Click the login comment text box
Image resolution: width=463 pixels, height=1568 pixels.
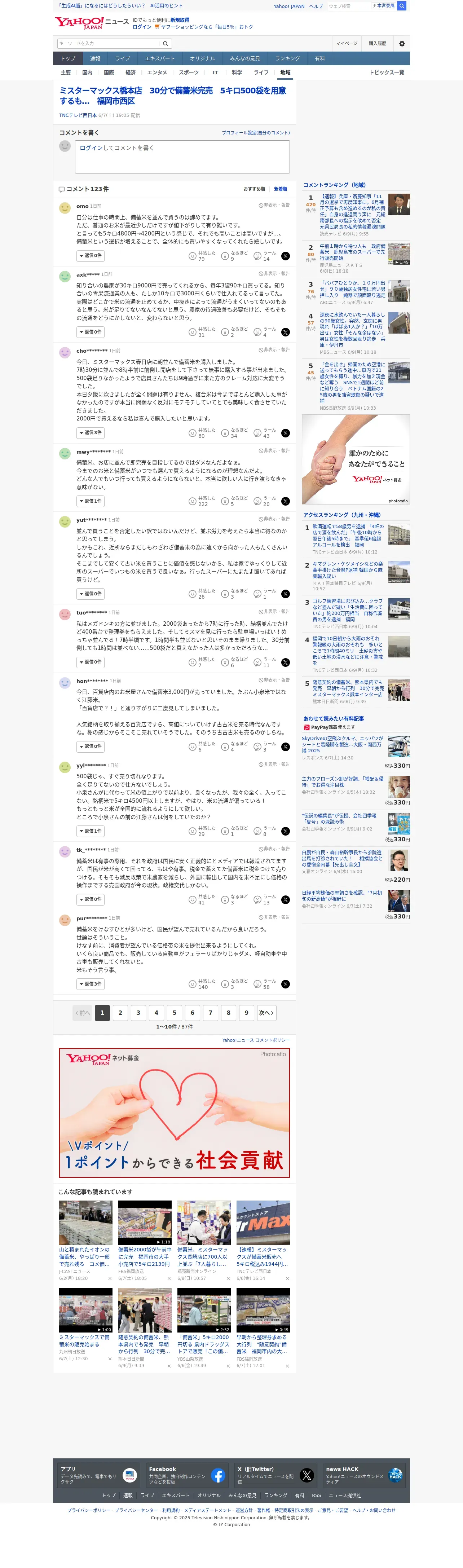pos(182,157)
